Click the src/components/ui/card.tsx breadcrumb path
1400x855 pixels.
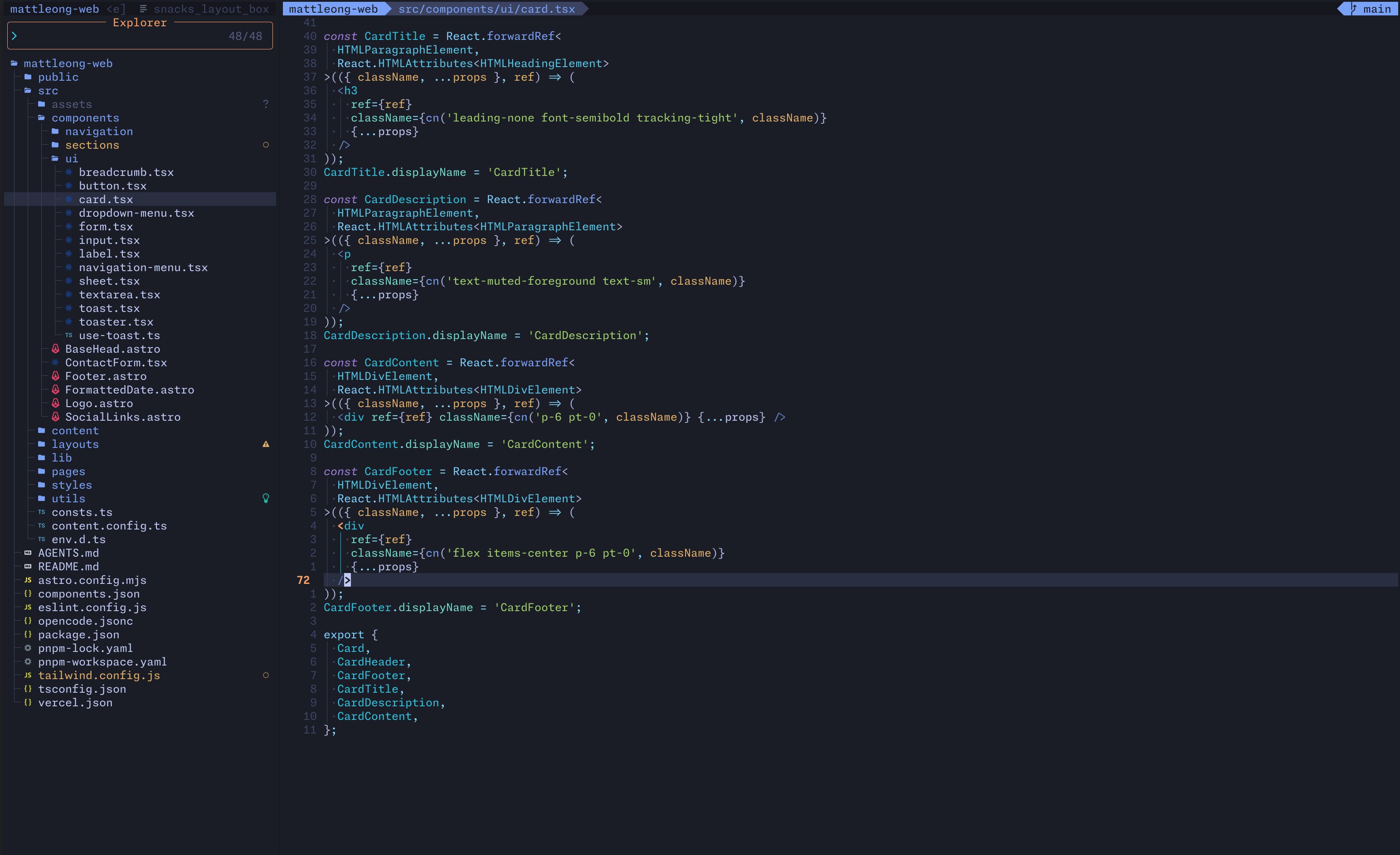coord(486,9)
